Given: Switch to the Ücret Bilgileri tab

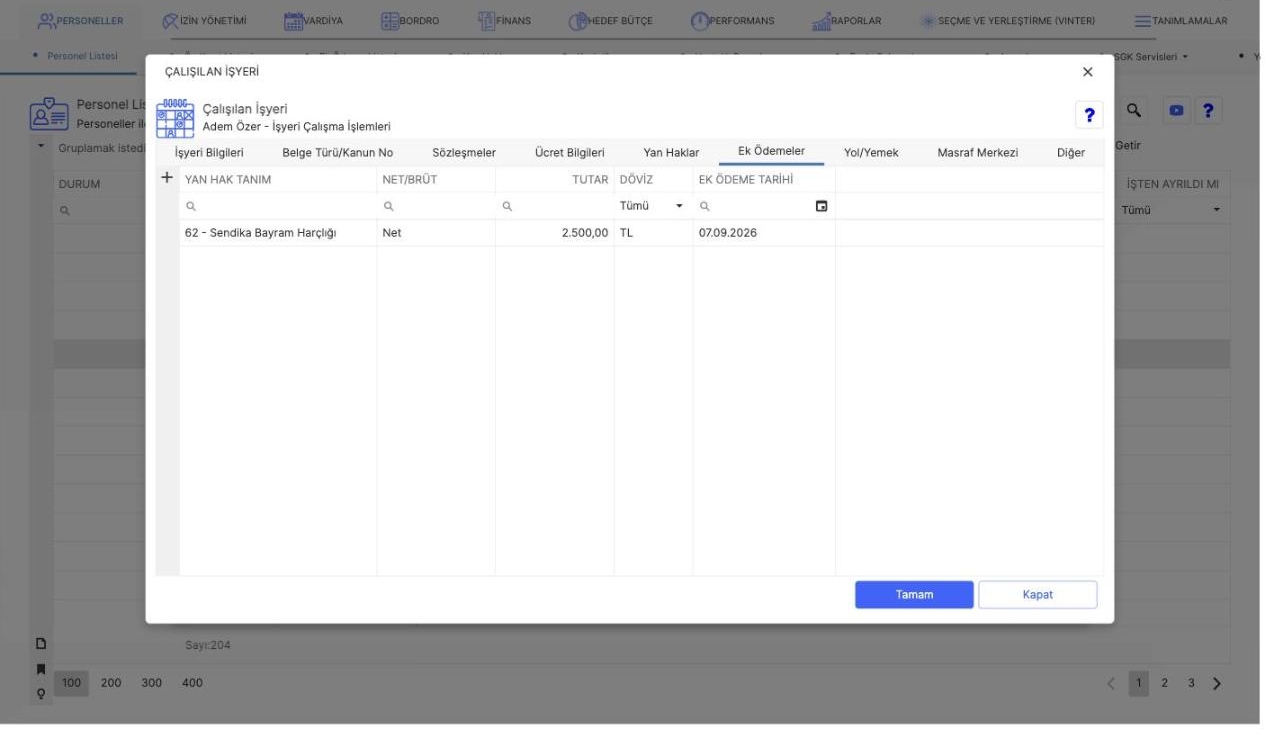Looking at the screenshot, I should tap(569, 153).
